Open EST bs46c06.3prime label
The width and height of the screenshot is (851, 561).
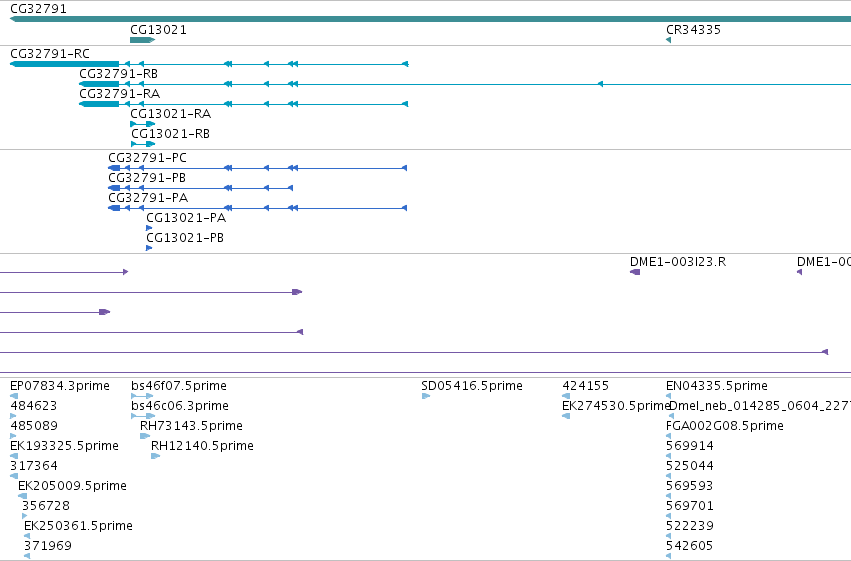(x=180, y=405)
